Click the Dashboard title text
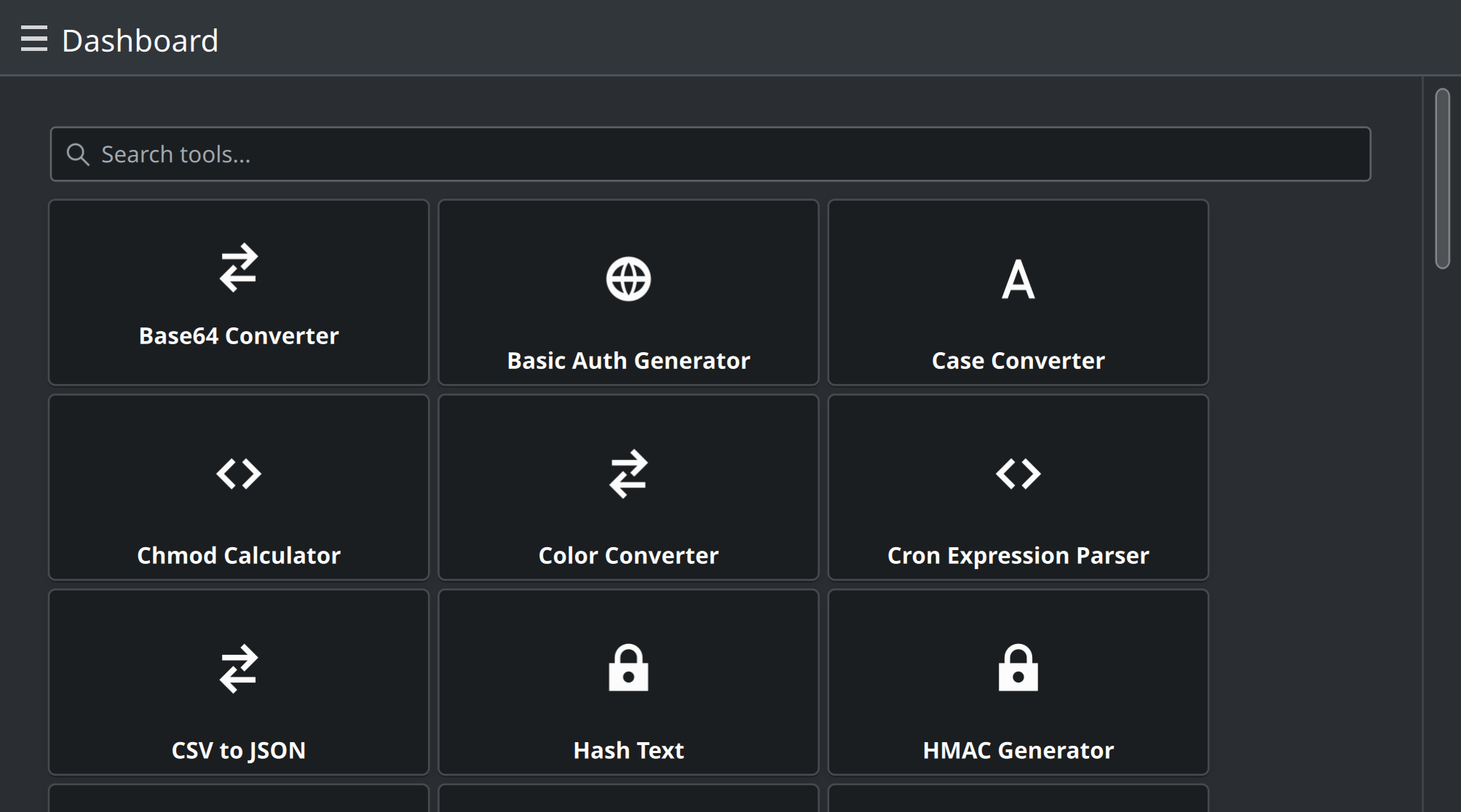Image resolution: width=1461 pixels, height=812 pixels. pyautogui.click(x=140, y=41)
